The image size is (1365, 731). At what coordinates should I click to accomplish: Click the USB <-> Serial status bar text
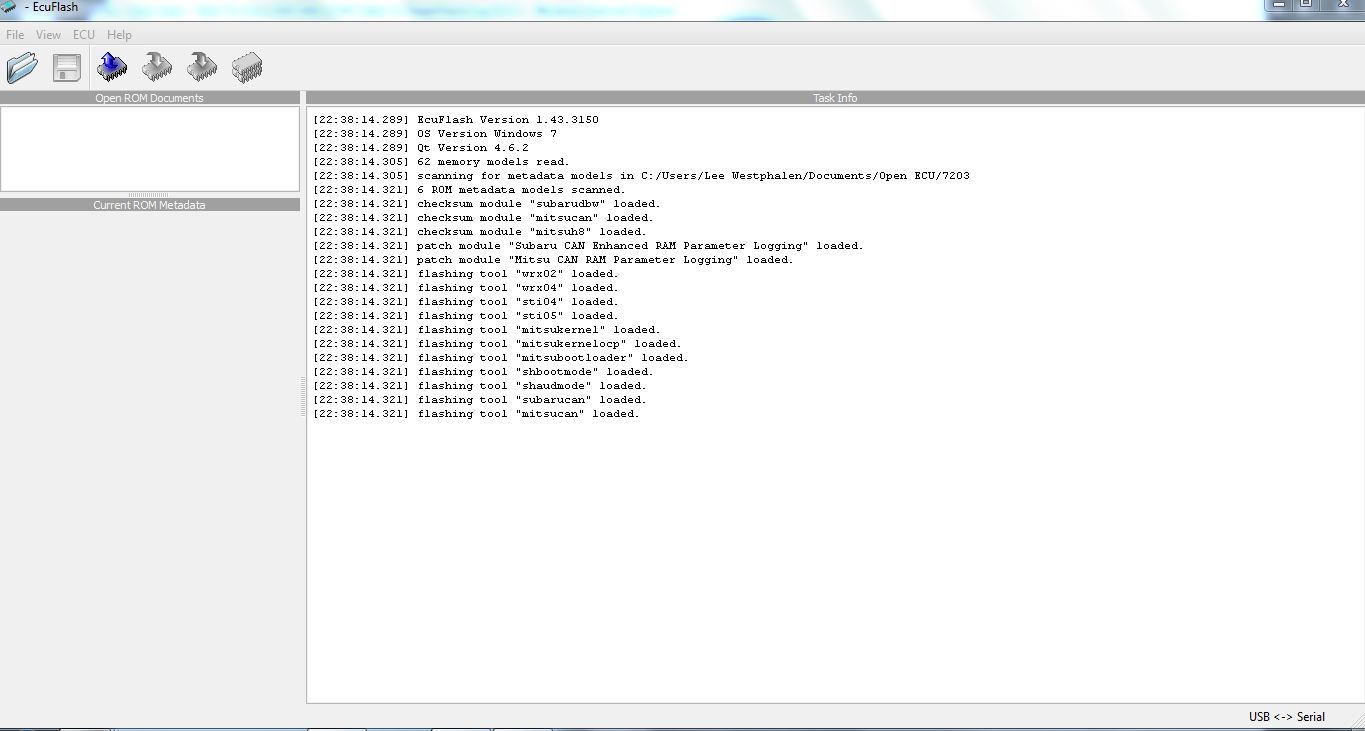click(x=1286, y=717)
